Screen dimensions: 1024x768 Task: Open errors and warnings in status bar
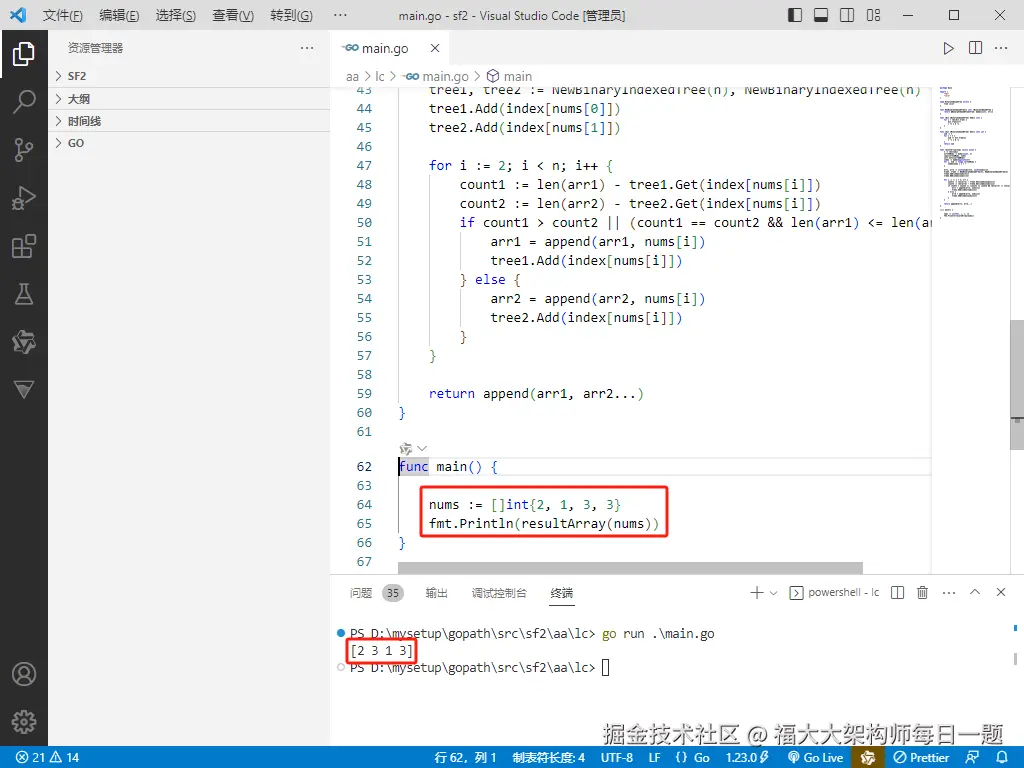[x=47, y=757]
